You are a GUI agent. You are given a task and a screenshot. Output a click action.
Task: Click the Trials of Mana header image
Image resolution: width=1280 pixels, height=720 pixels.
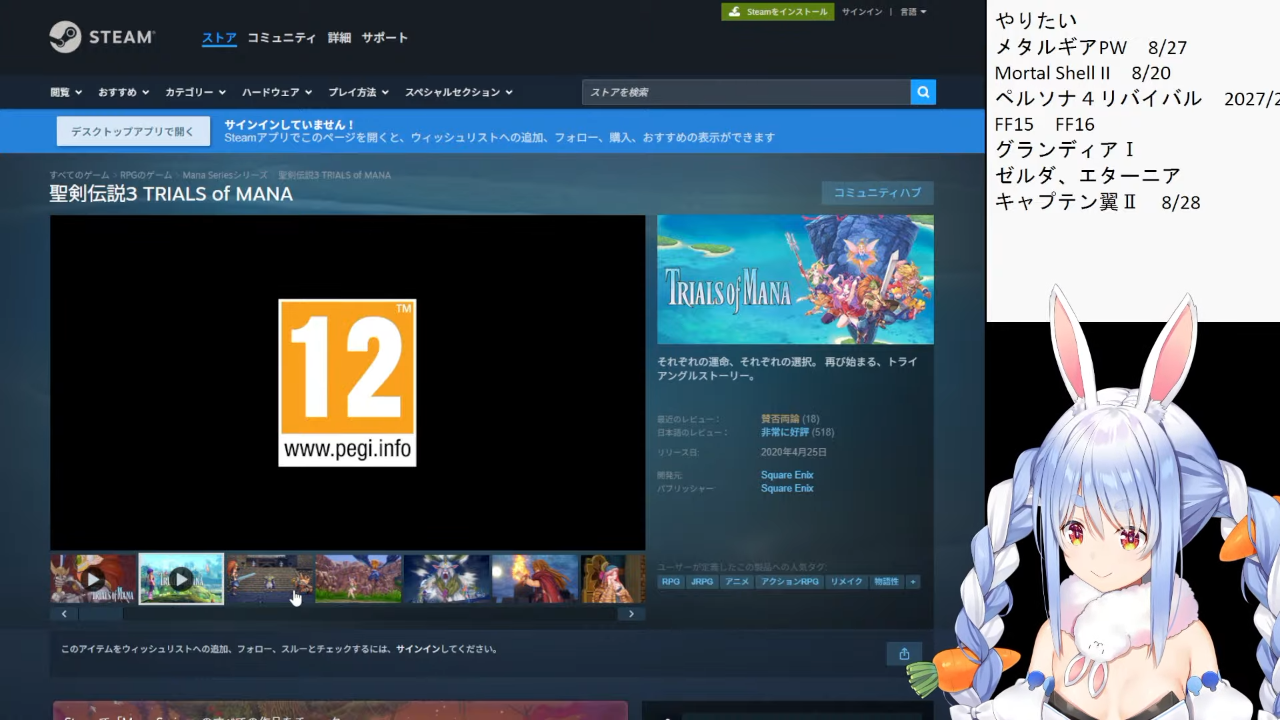795,279
